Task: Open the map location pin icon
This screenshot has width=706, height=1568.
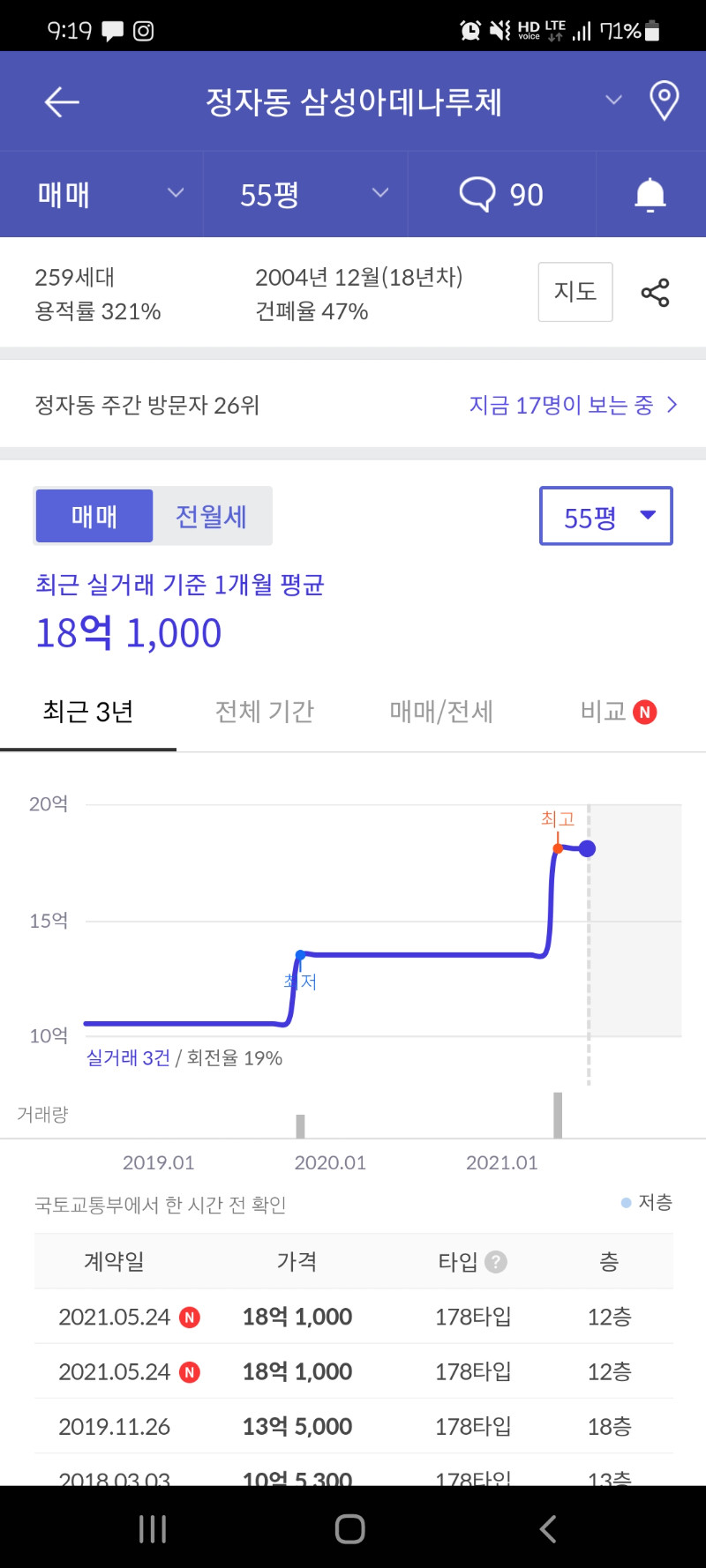Action: [664, 101]
